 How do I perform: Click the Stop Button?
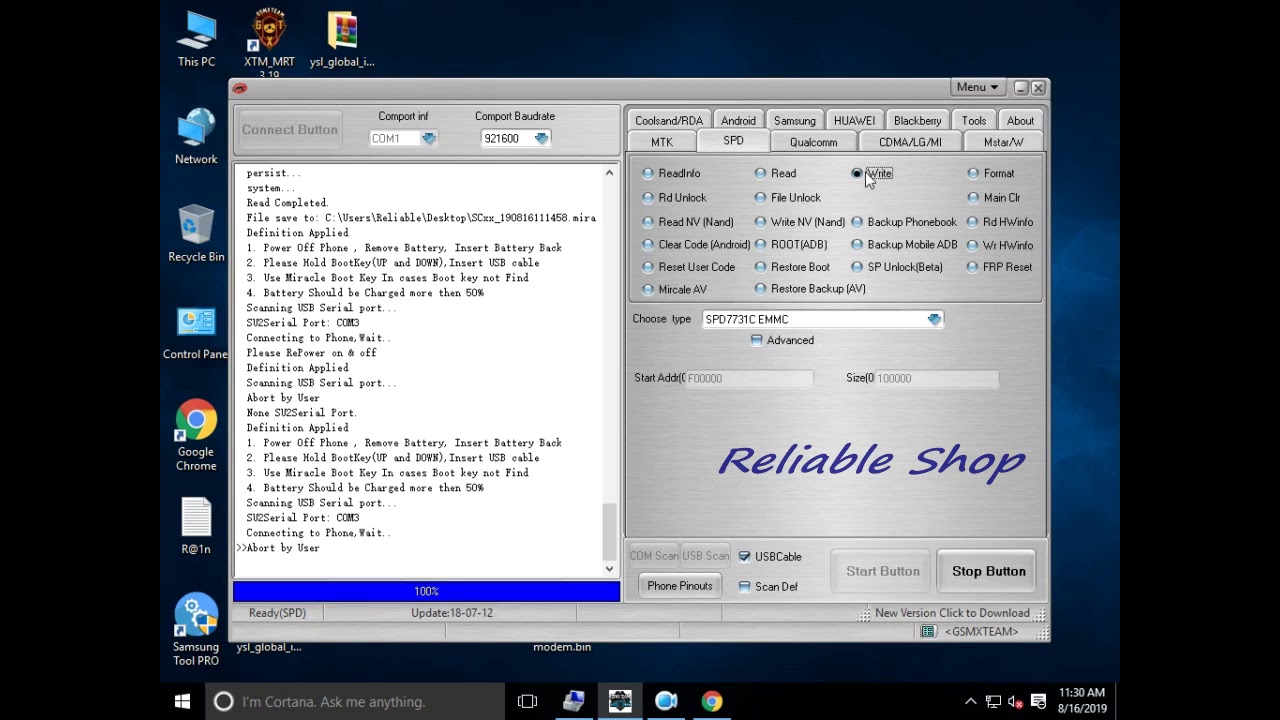pyautogui.click(x=989, y=572)
